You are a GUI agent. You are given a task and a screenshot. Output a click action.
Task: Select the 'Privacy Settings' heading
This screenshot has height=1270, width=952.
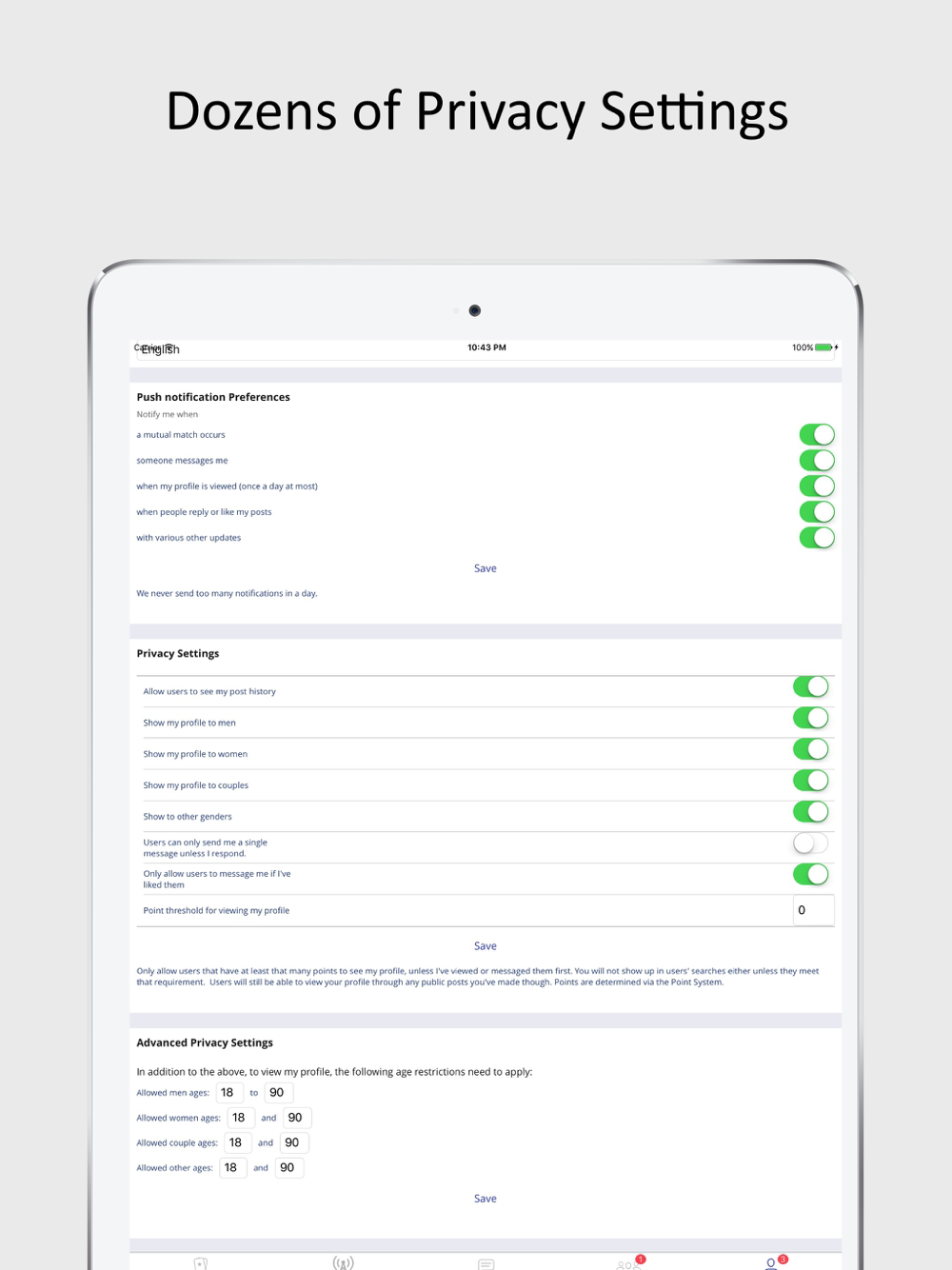click(x=178, y=653)
